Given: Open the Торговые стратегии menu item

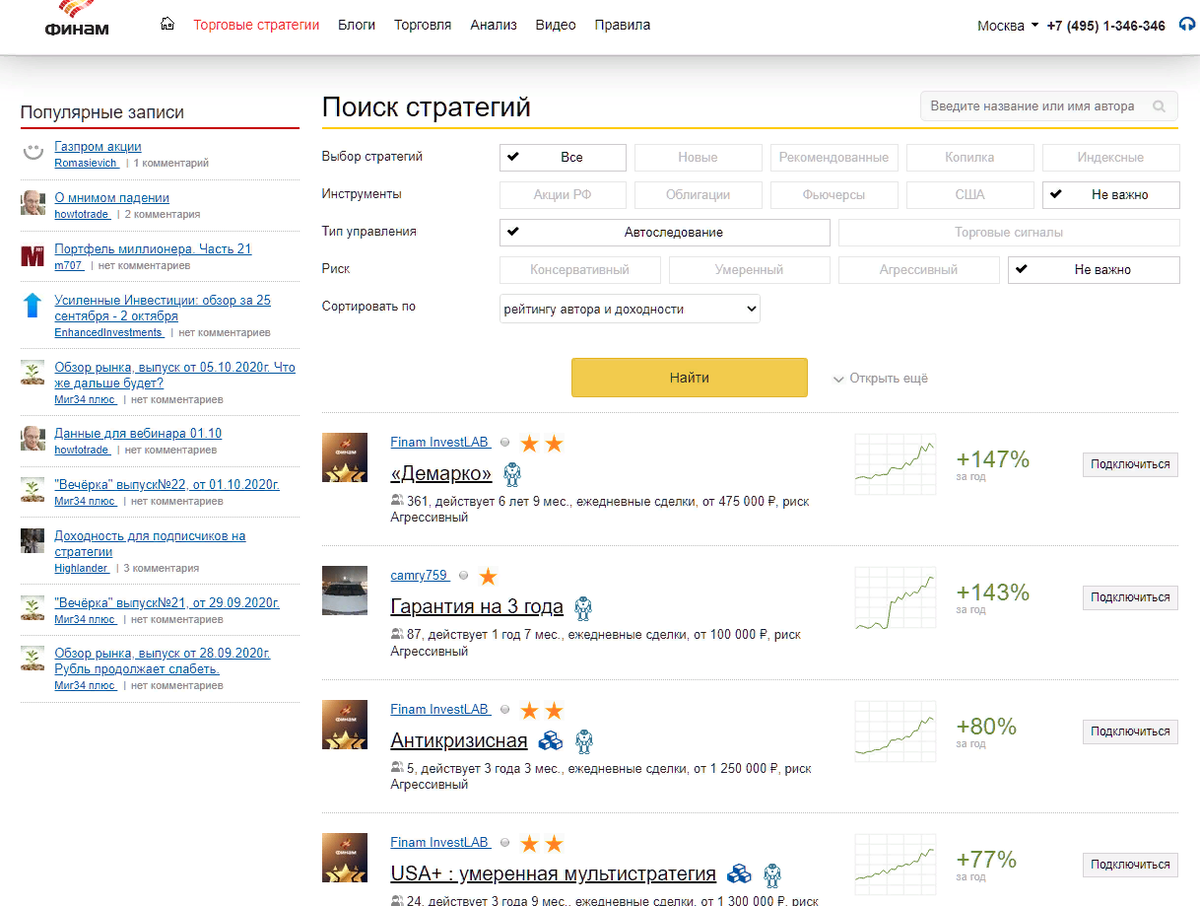Looking at the screenshot, I should tap(257, 25).
